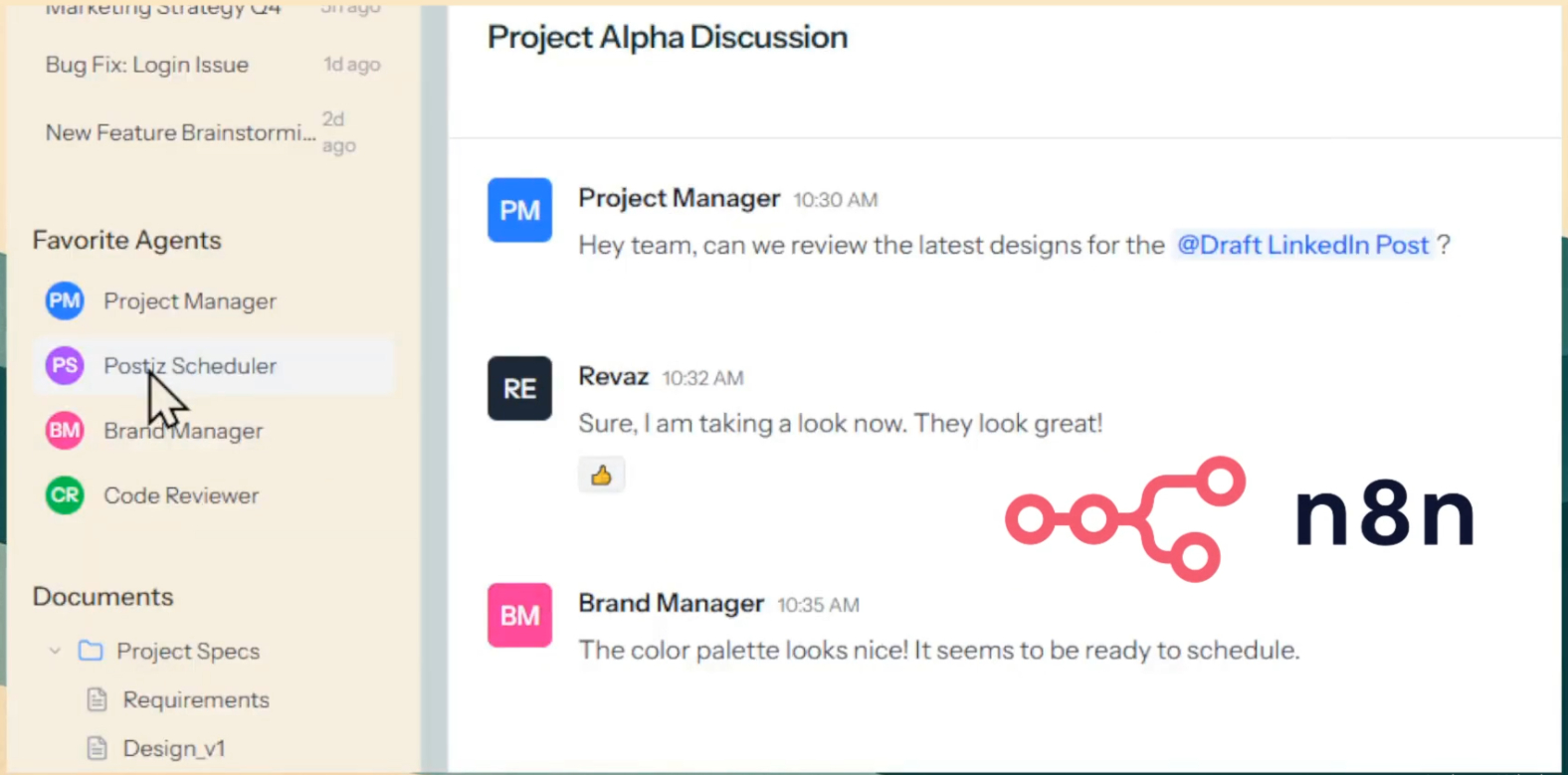The image size is (1568, 775).
Task: Open the Marketing Strategy Q4 conversation
Action: coord(163,10)
